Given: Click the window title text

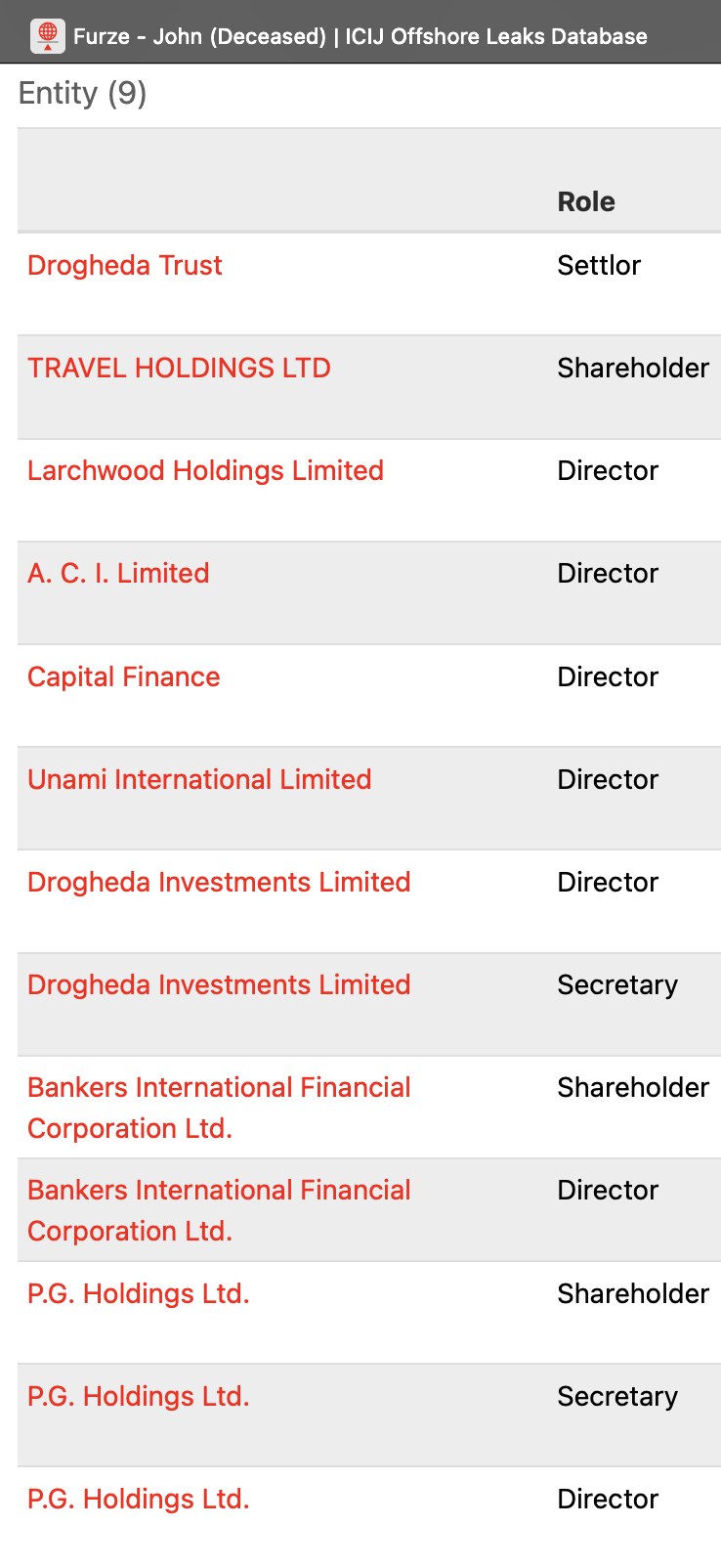Looking at the screenshot, I should click(360, 36).
